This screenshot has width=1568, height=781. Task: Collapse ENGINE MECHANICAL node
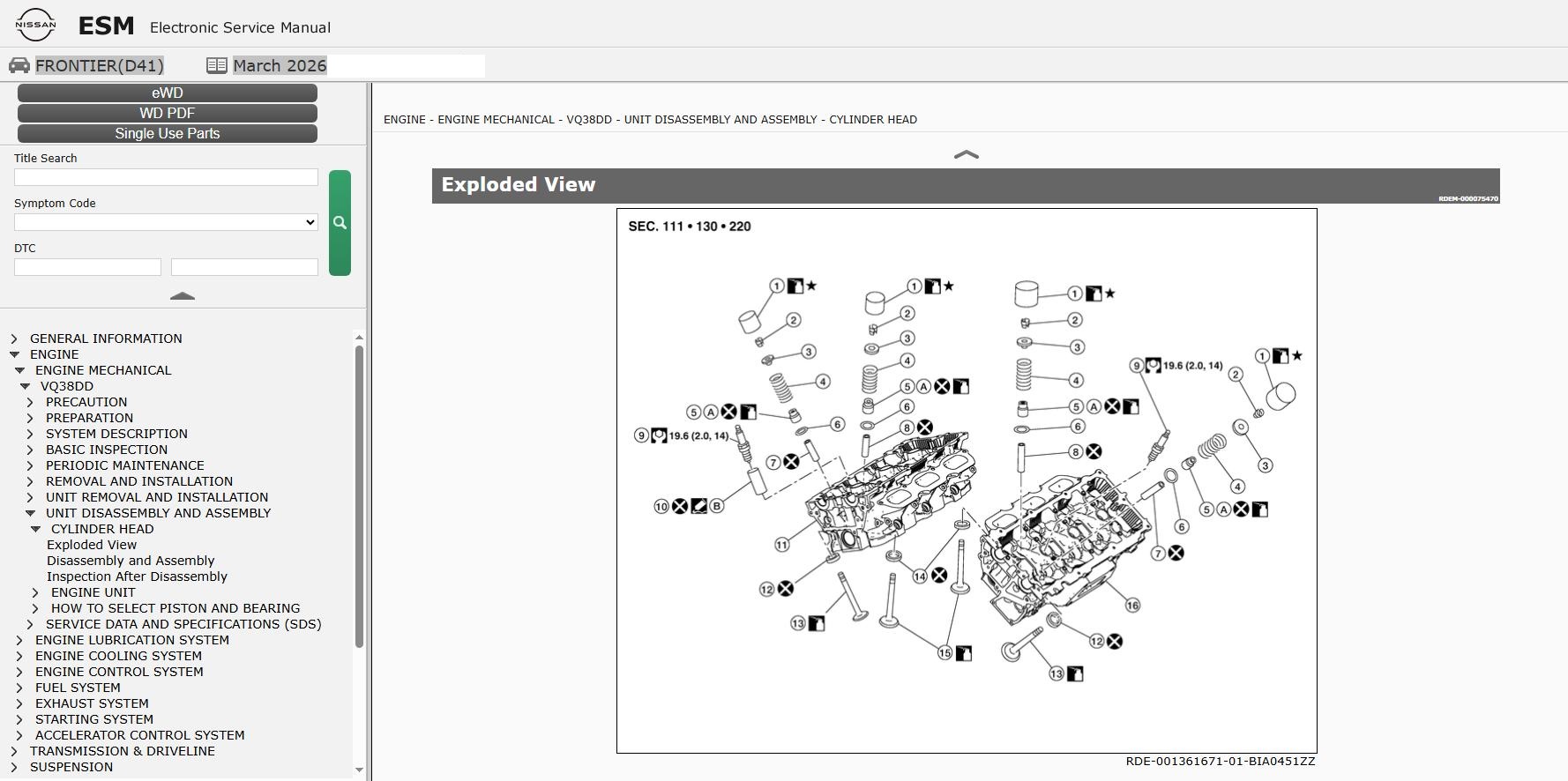[x=19, y=370]
